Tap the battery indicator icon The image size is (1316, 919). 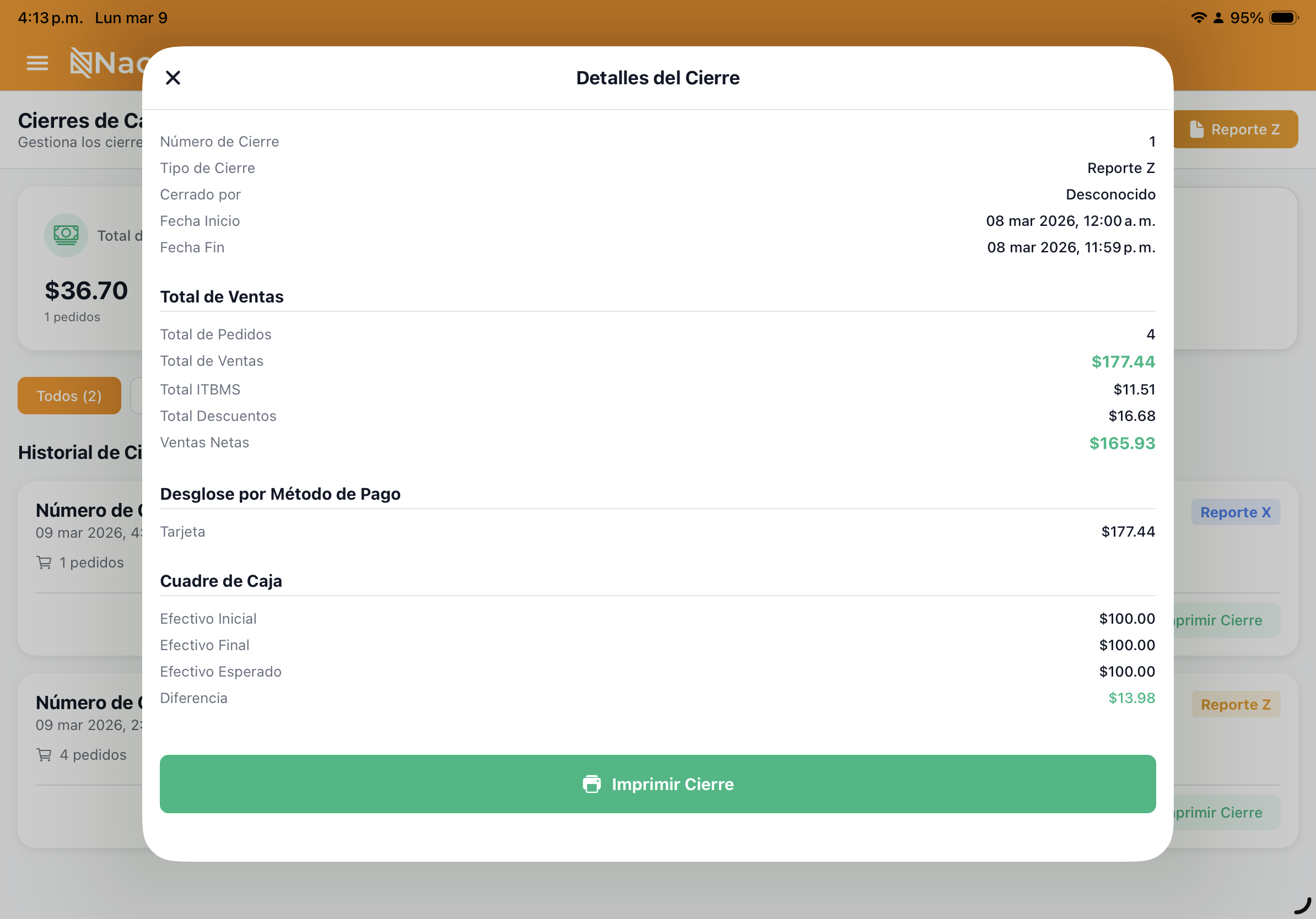1283,18
